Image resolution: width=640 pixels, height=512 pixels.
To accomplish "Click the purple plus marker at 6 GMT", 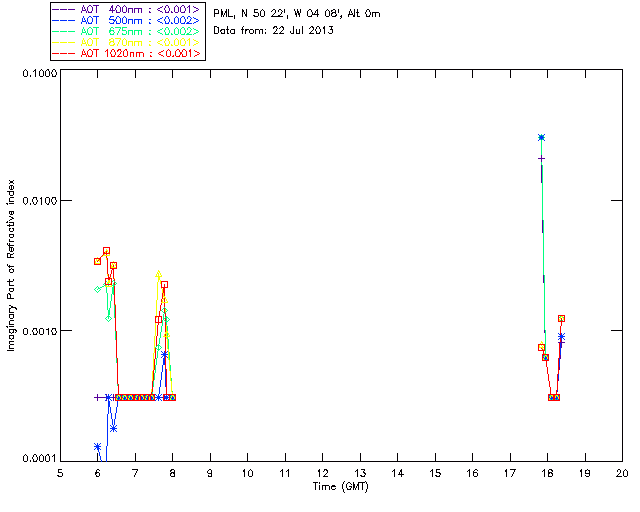I will pyautogui.click(x=98, y=397).
